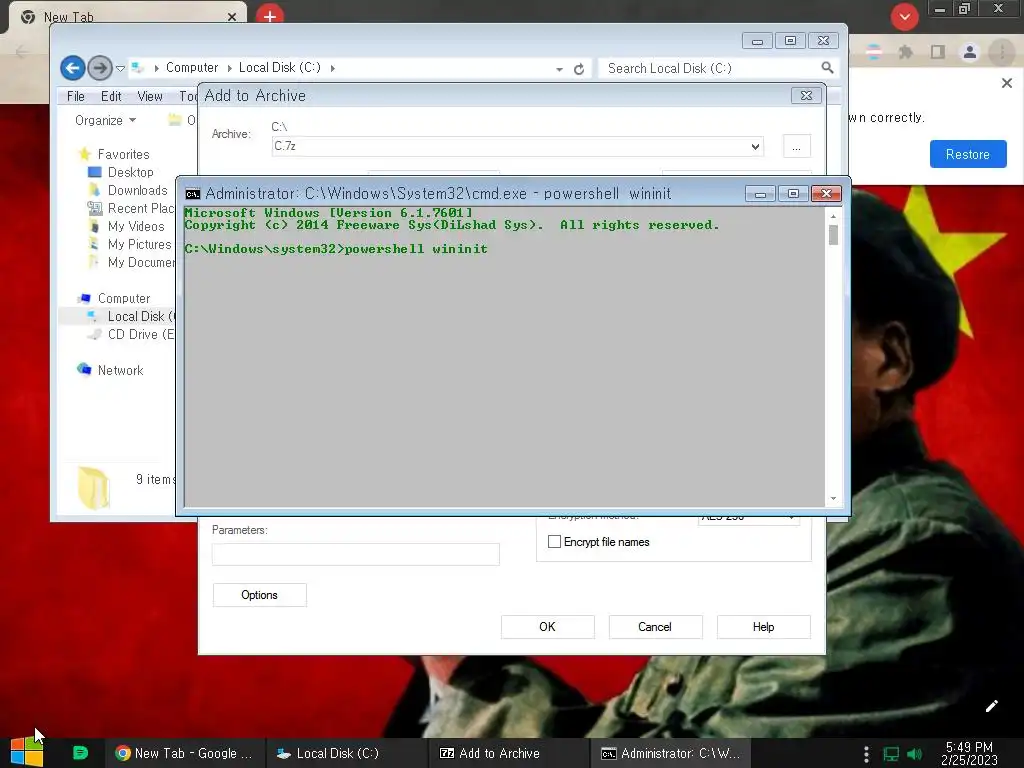Click the network tray icon
This screenshot has height=768, width=1024.
[891, 754]
